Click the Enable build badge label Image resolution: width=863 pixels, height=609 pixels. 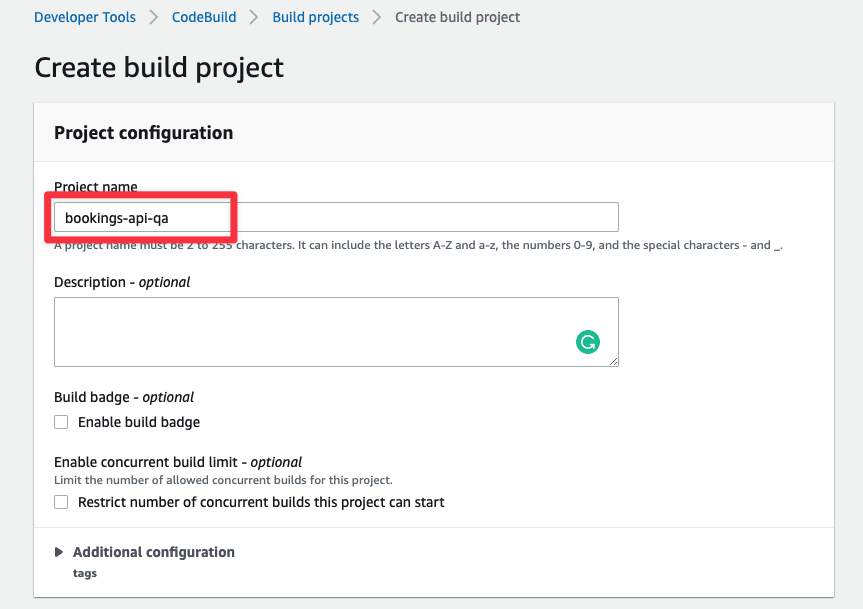coord(139,422)
